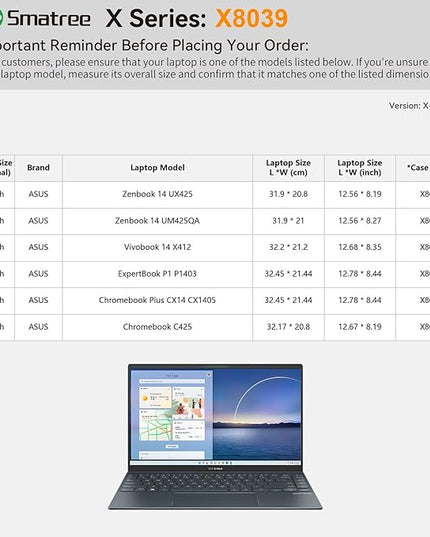Click the Important Reminder heading text
Image resolution: width=430 pixels, height=537 pixels.
154,46
